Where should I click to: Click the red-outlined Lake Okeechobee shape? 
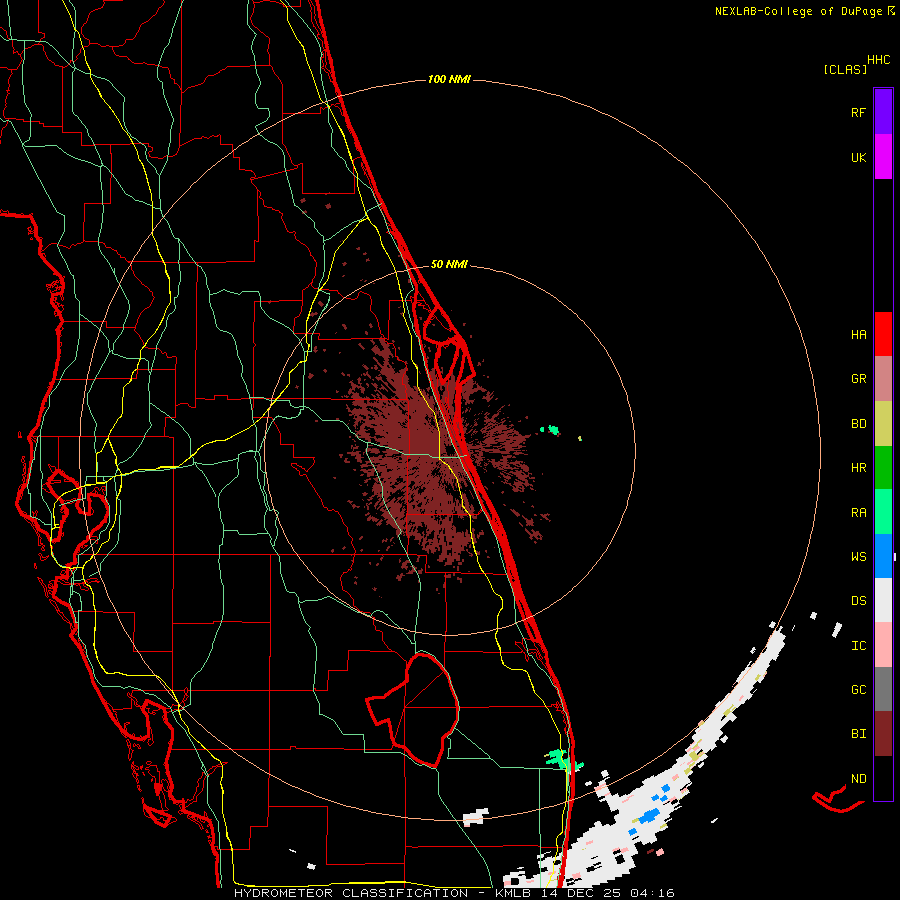pos(414,711)
